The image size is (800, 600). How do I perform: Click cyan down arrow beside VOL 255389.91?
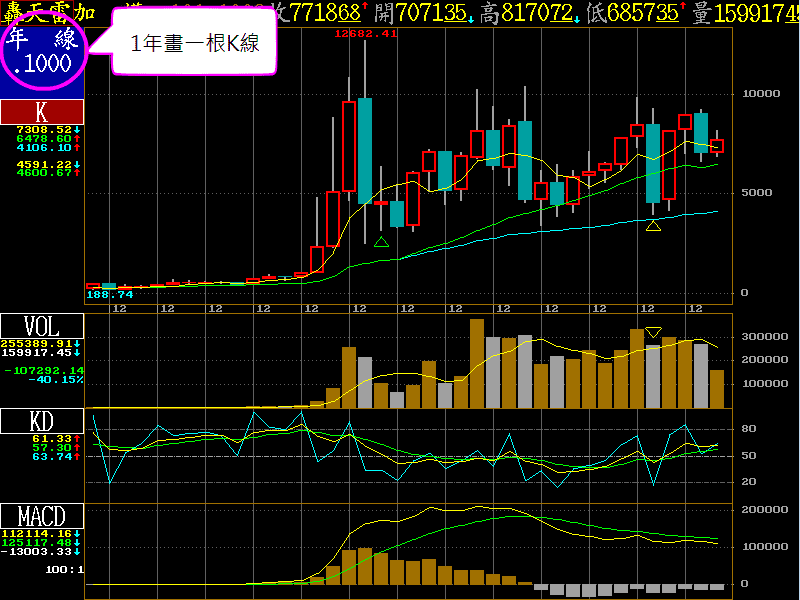77,342
